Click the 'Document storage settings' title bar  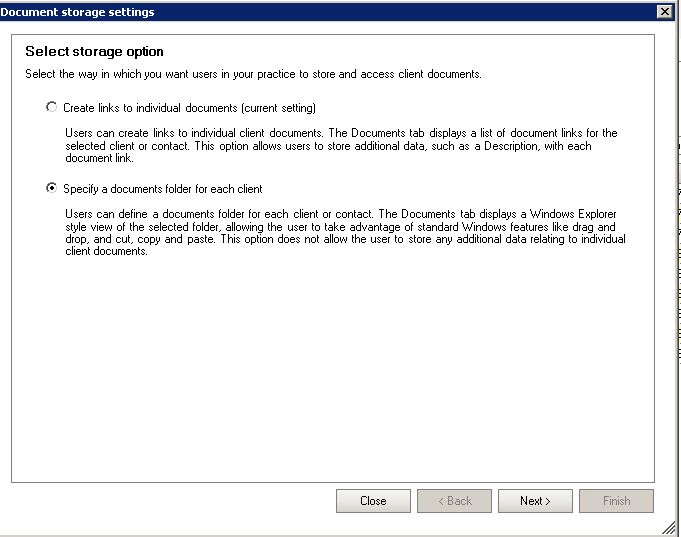(x=300, y=11)
